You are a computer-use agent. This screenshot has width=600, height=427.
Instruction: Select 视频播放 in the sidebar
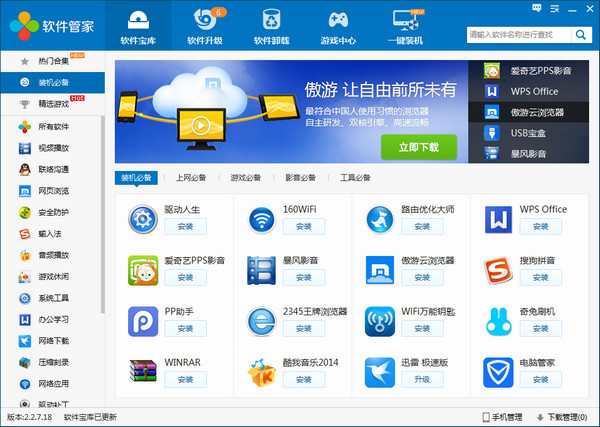(53, 148)
